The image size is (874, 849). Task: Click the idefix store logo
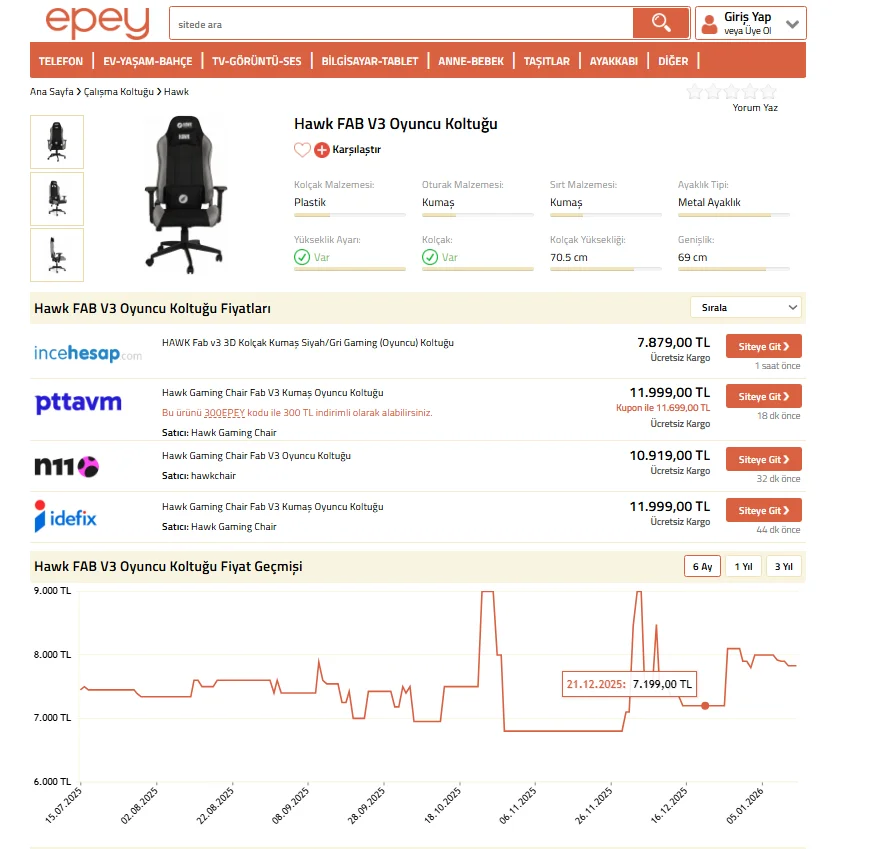point(65,516)
